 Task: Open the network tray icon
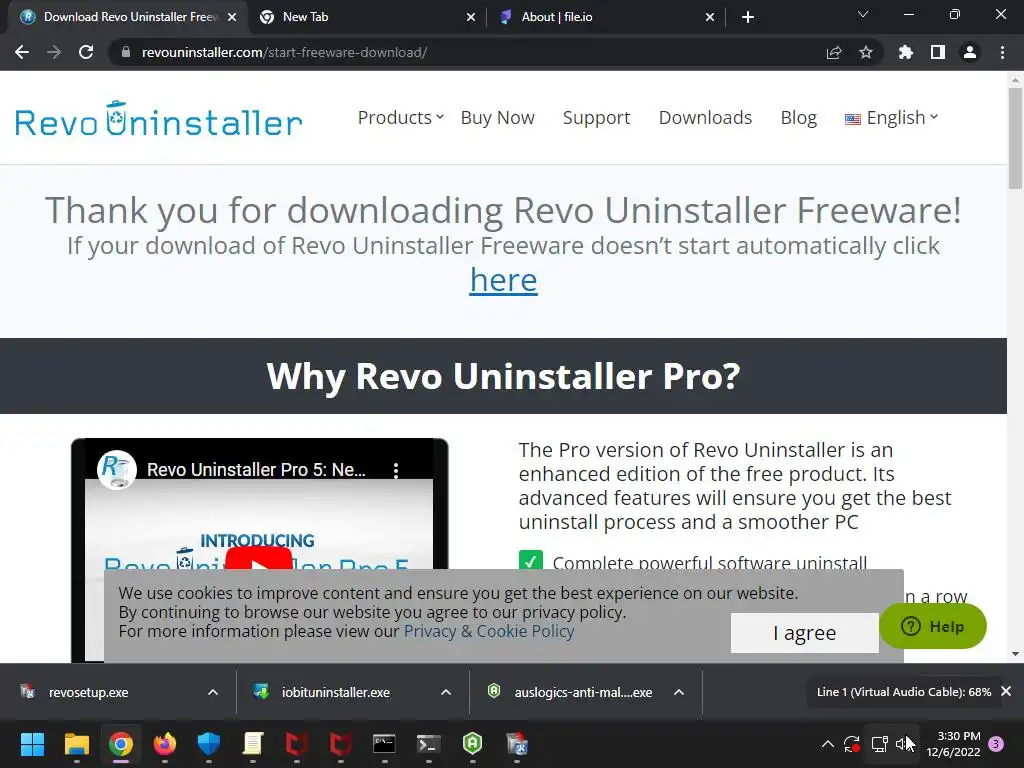coord(879,744)
